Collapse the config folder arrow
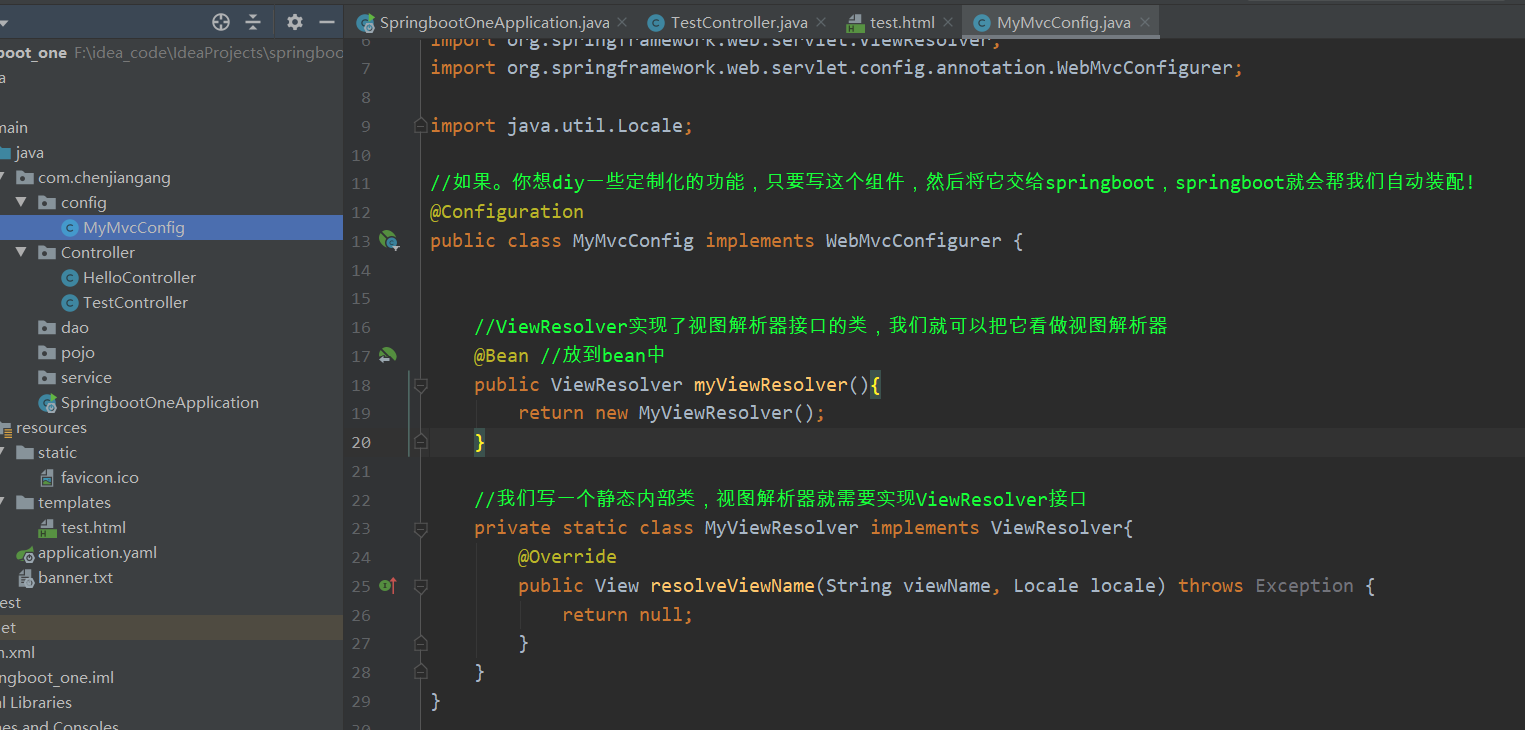This screenshot has height=730, width=1525. (21, 202)
